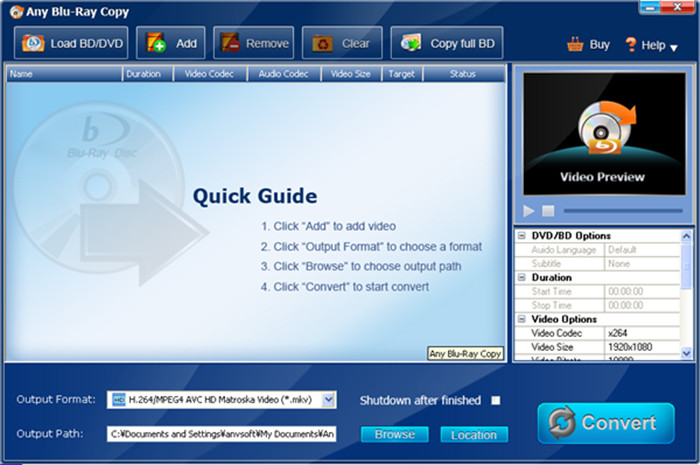Click the Clear list recycle icon
Viewport: 700px width, 465px height.
(322, 44)
